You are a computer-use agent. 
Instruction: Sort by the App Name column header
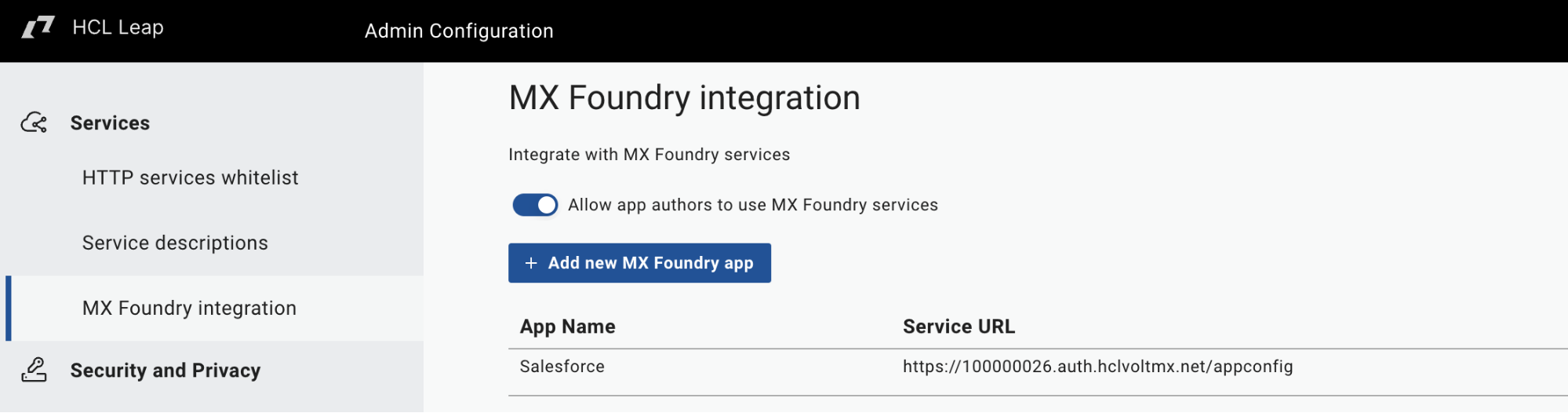[x=567, y=327]
